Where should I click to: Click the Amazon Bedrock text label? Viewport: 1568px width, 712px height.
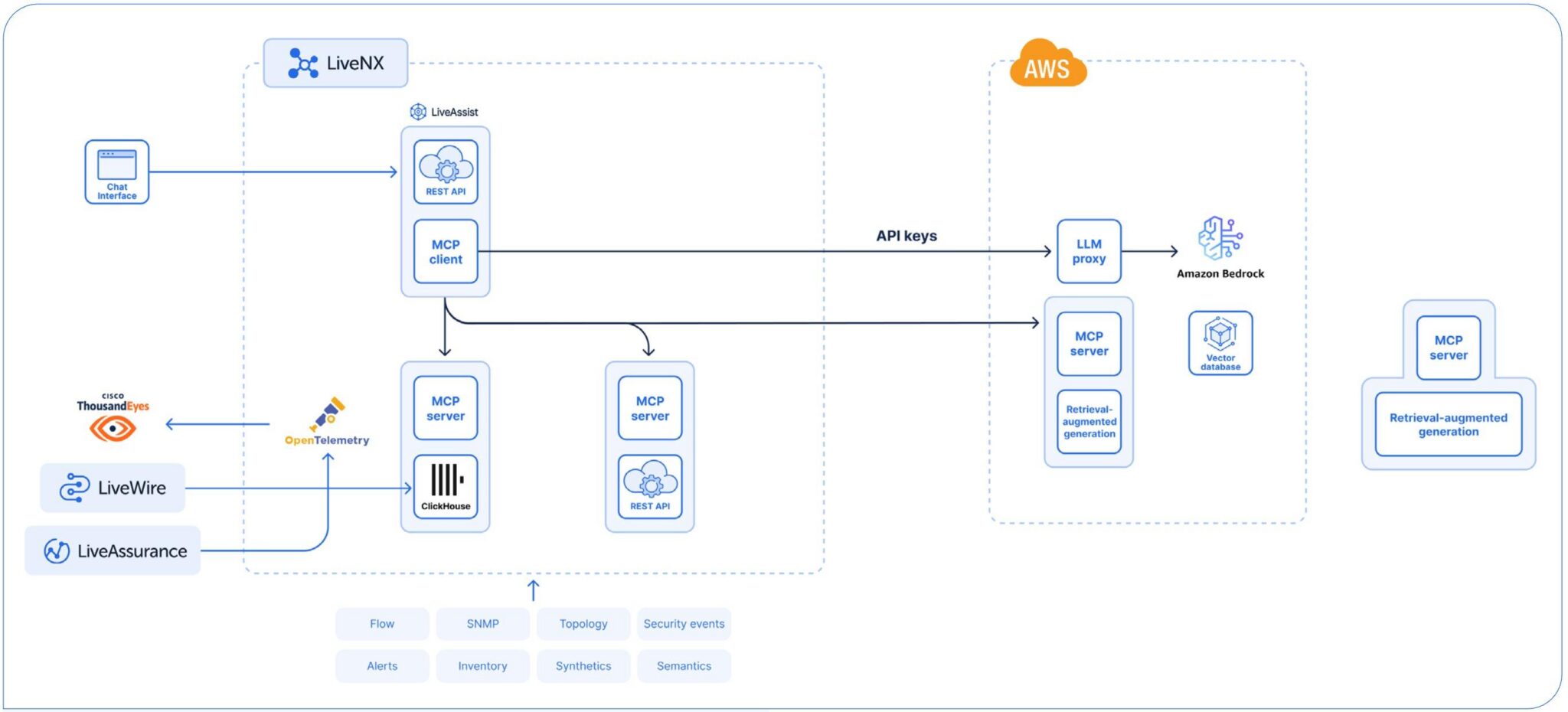(1220, 273)
